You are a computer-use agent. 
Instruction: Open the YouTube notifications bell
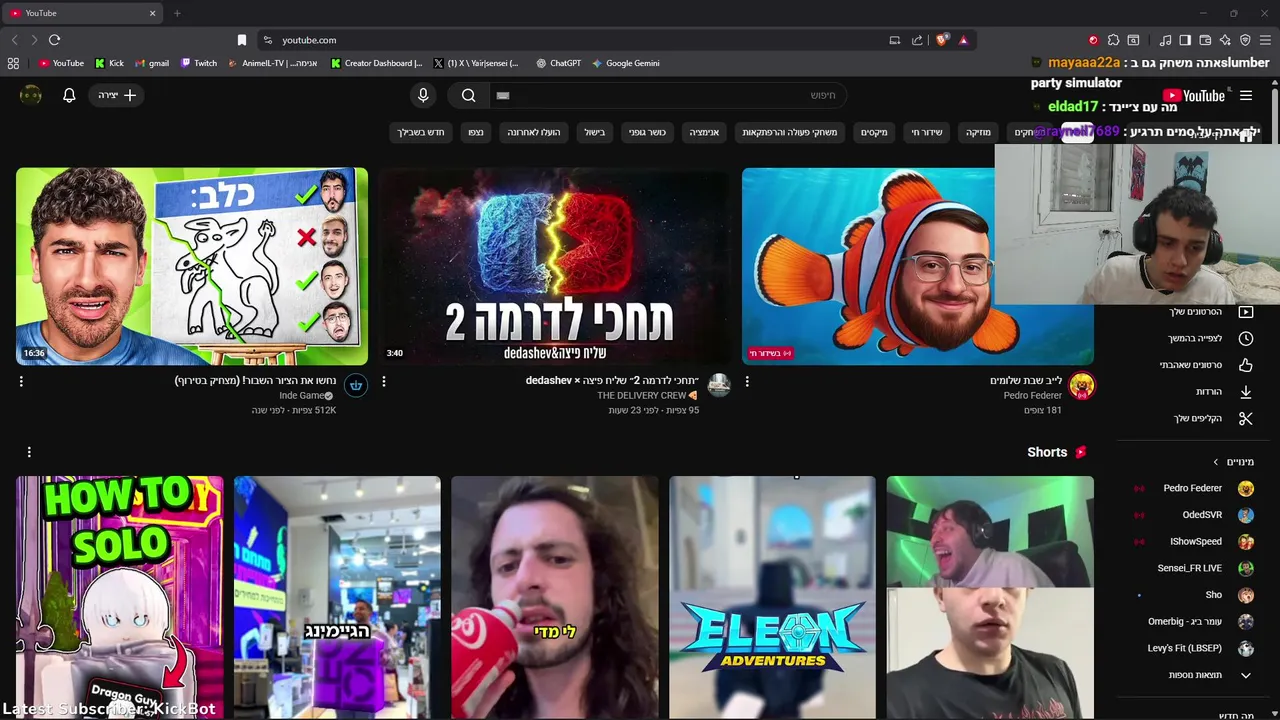coord(69,95)
